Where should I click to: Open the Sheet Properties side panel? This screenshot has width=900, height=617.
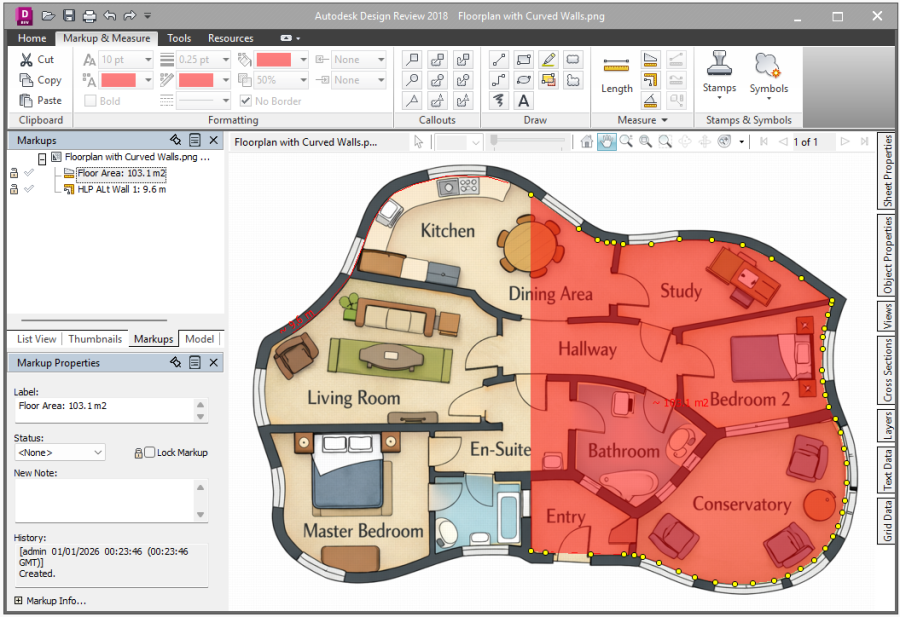coord(886,171)
